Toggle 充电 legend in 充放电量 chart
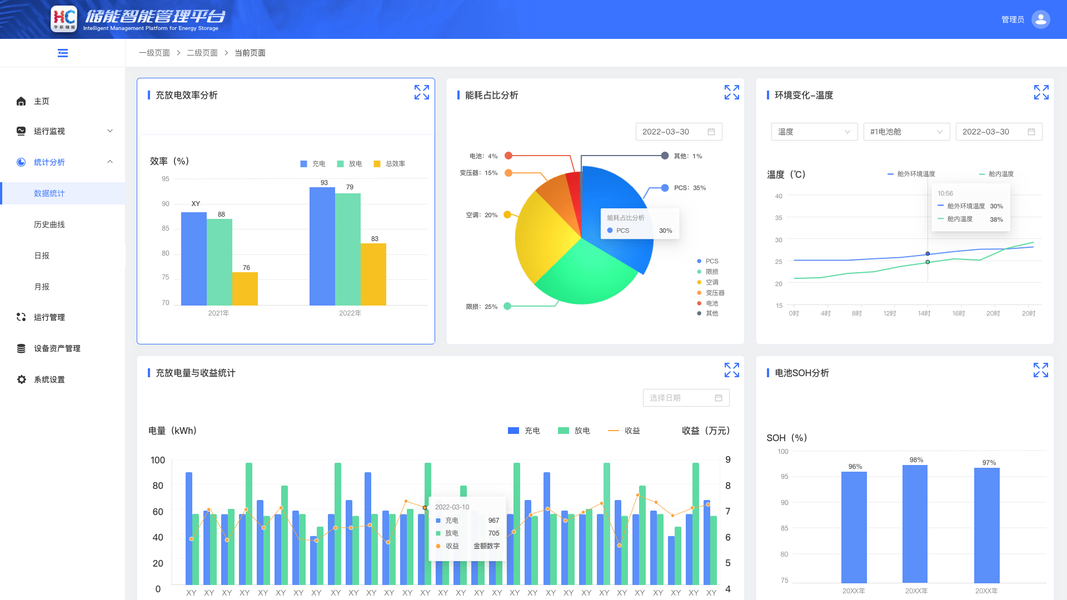The height and width of the screenshot is (600, 1067). 524,431
